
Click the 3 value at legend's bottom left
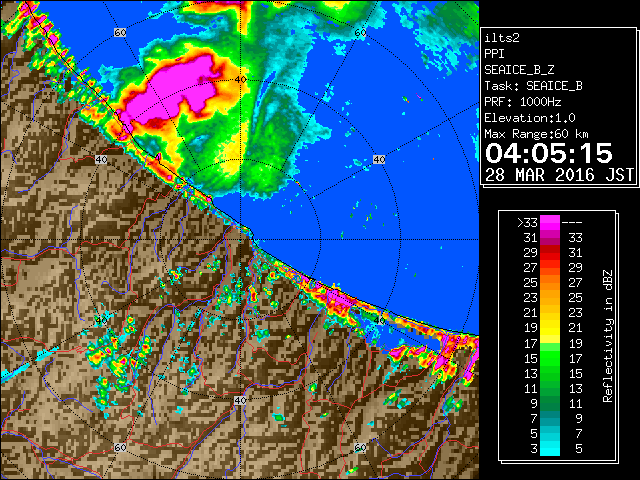(534, 449)
